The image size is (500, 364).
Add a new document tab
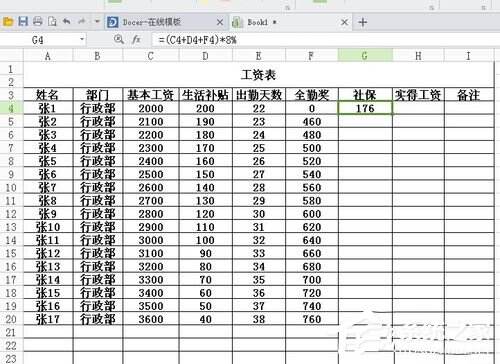click(363, 22)
